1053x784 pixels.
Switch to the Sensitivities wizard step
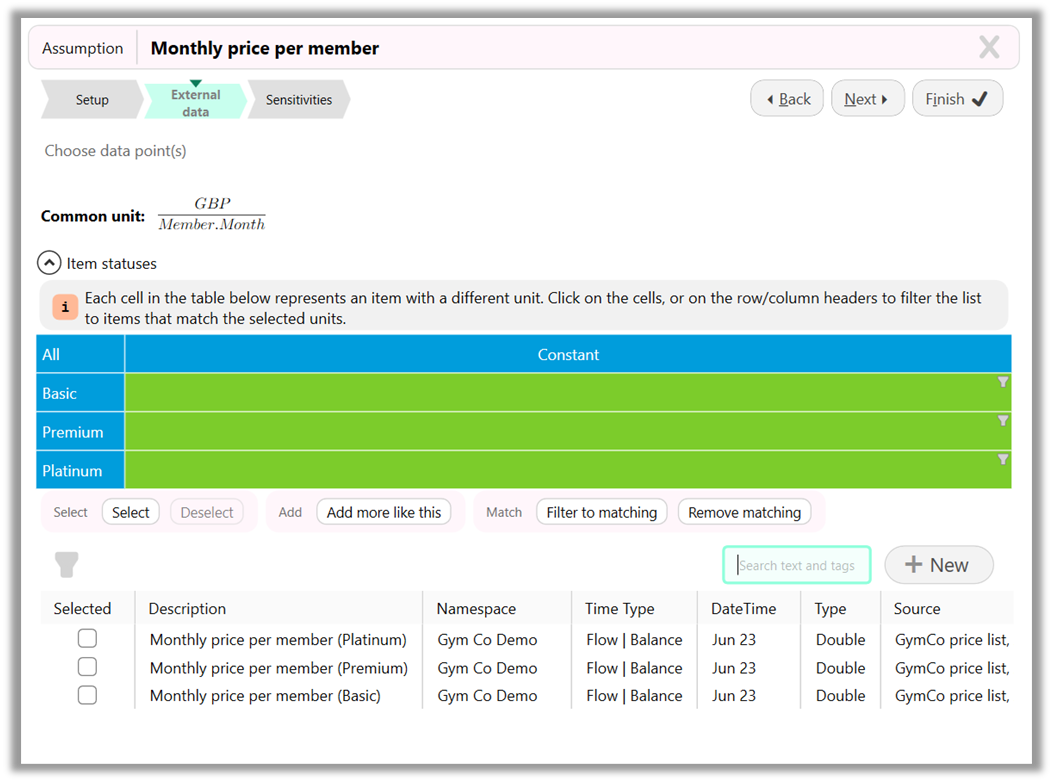pyautogui.click(x=297, y=99)
